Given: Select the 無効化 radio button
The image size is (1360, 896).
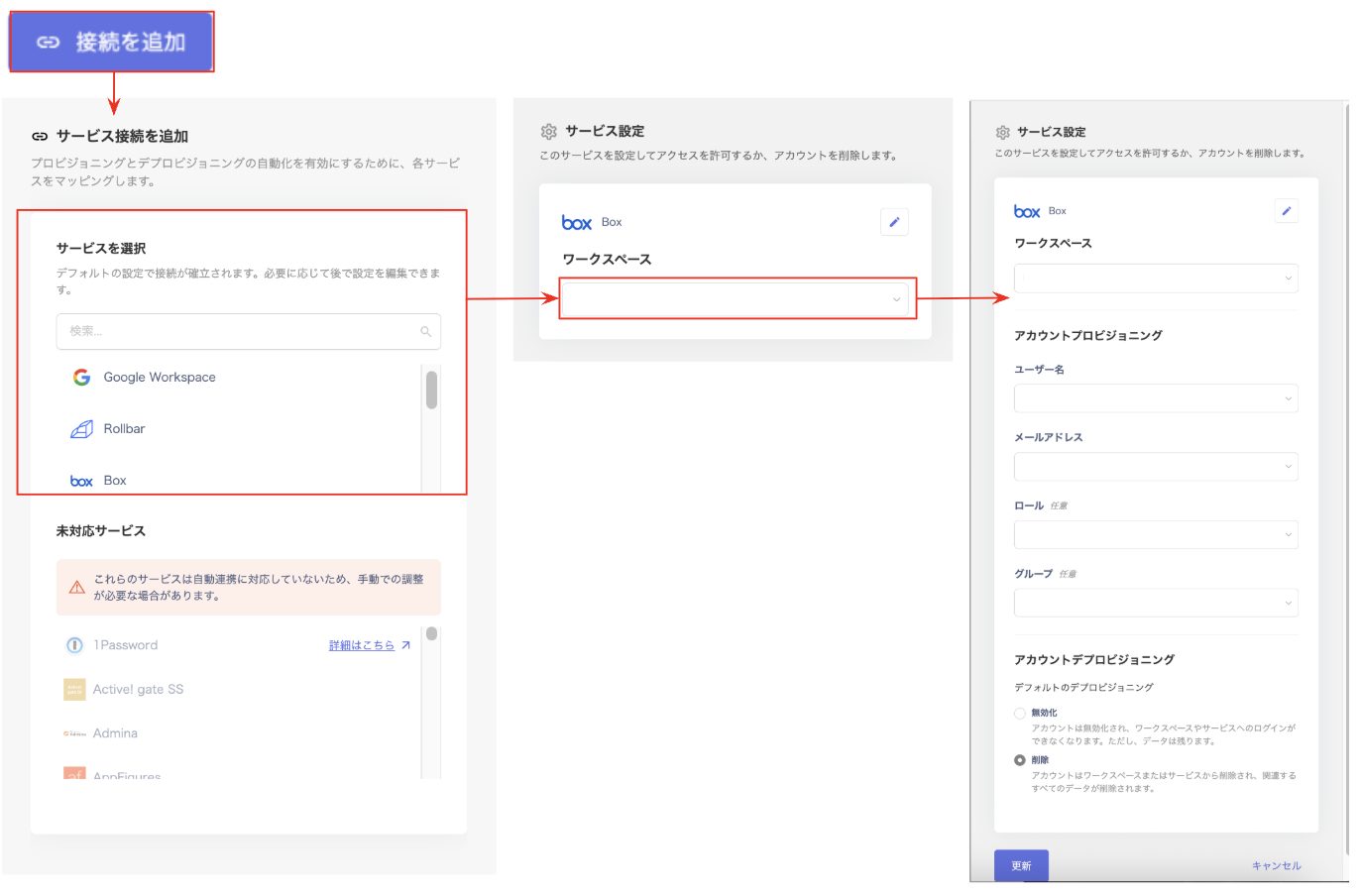Looking at the screenshot, I should (x=1020, y=714).
